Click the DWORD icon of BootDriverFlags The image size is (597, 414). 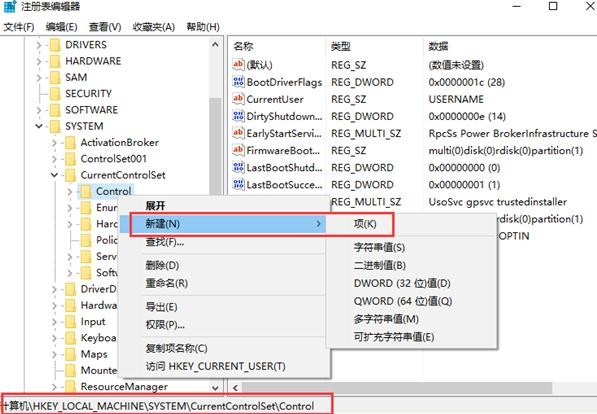(x=238, y=82)
